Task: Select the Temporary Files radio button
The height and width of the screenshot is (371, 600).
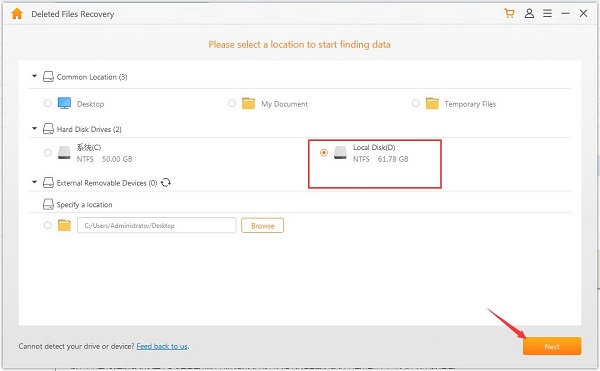Action: tap(416, 103)
